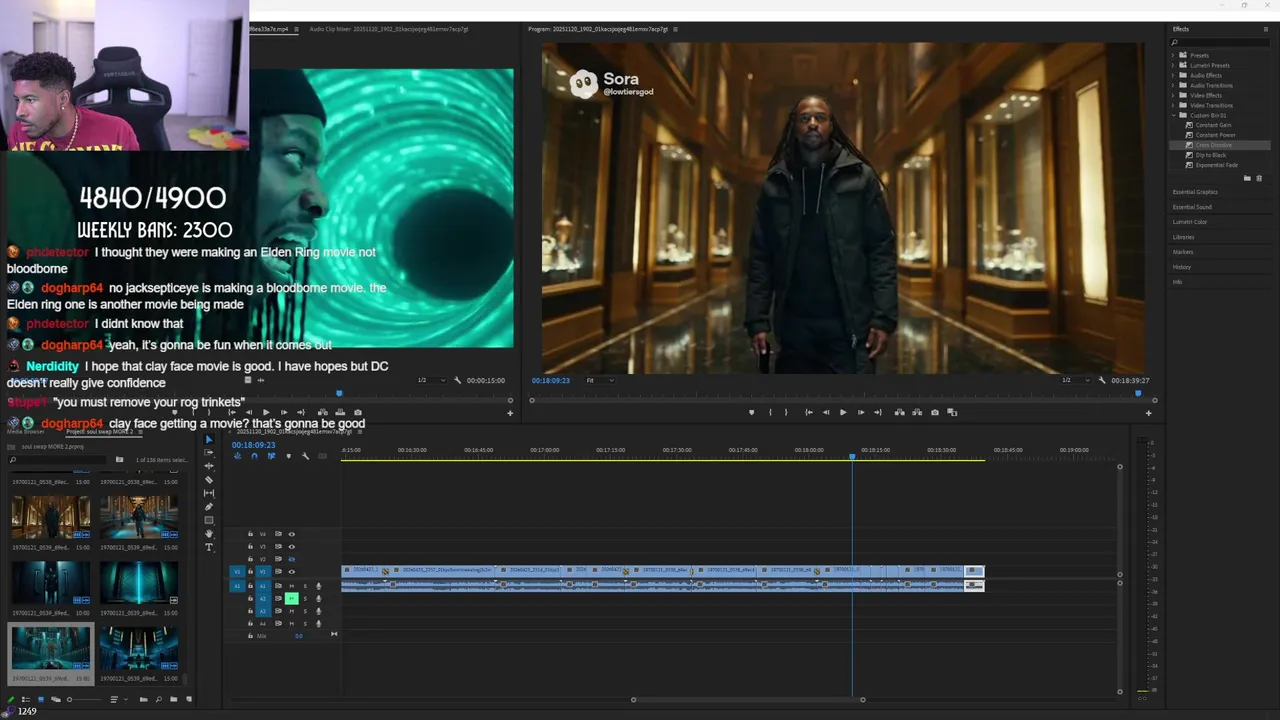Toggle V4 track output eye
This screenshot has width=1280, height=720.
click(x=292, y=534)
